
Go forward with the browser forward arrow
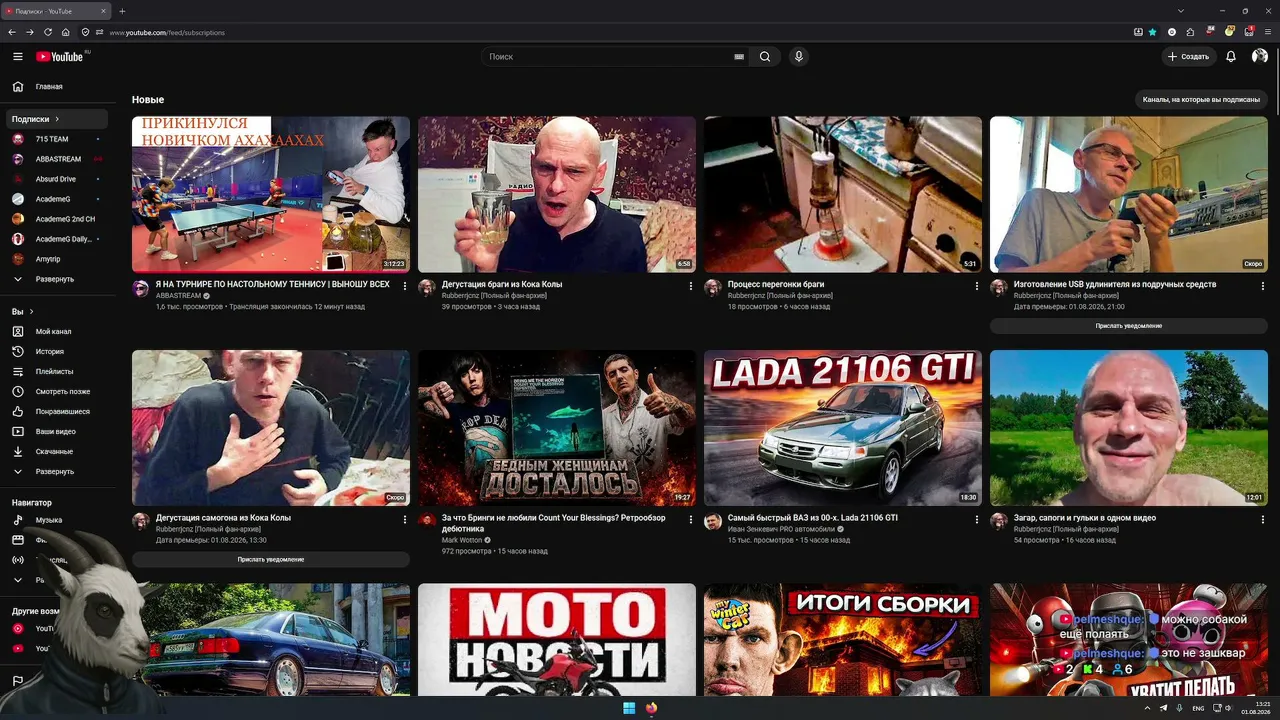30,32
